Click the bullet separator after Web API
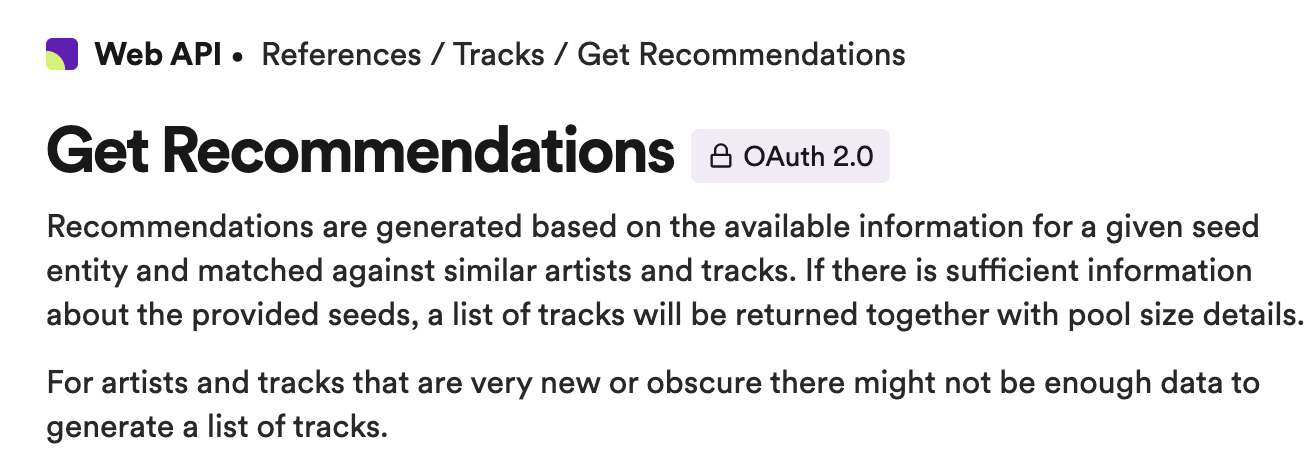Screen dimensions: 1310x474 pos(238,57)
